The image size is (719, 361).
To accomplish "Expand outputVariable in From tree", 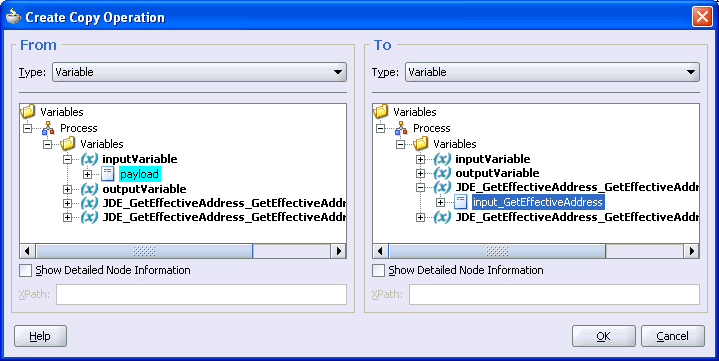I will 68,189.
